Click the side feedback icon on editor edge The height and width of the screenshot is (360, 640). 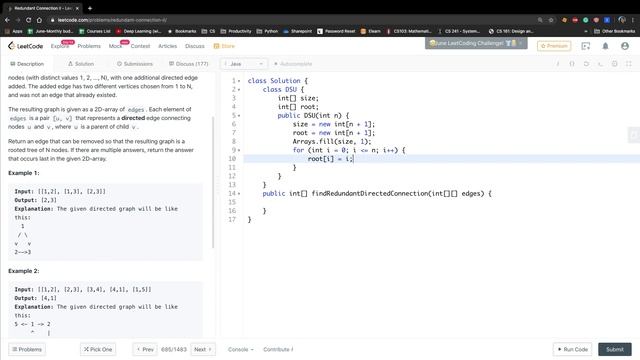pyautogui.click(x=634, y=135)
